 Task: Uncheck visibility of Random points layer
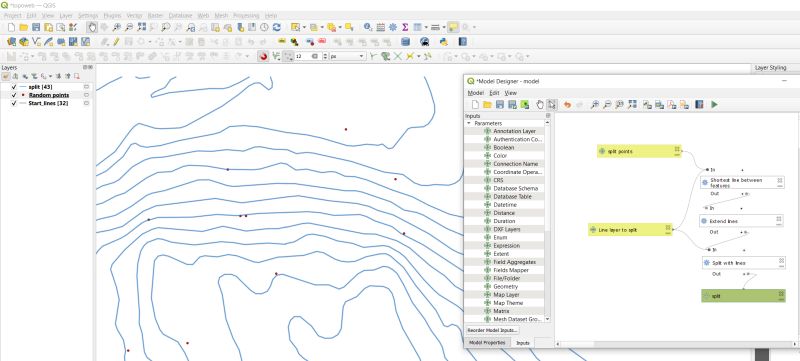tap(14, 95)
